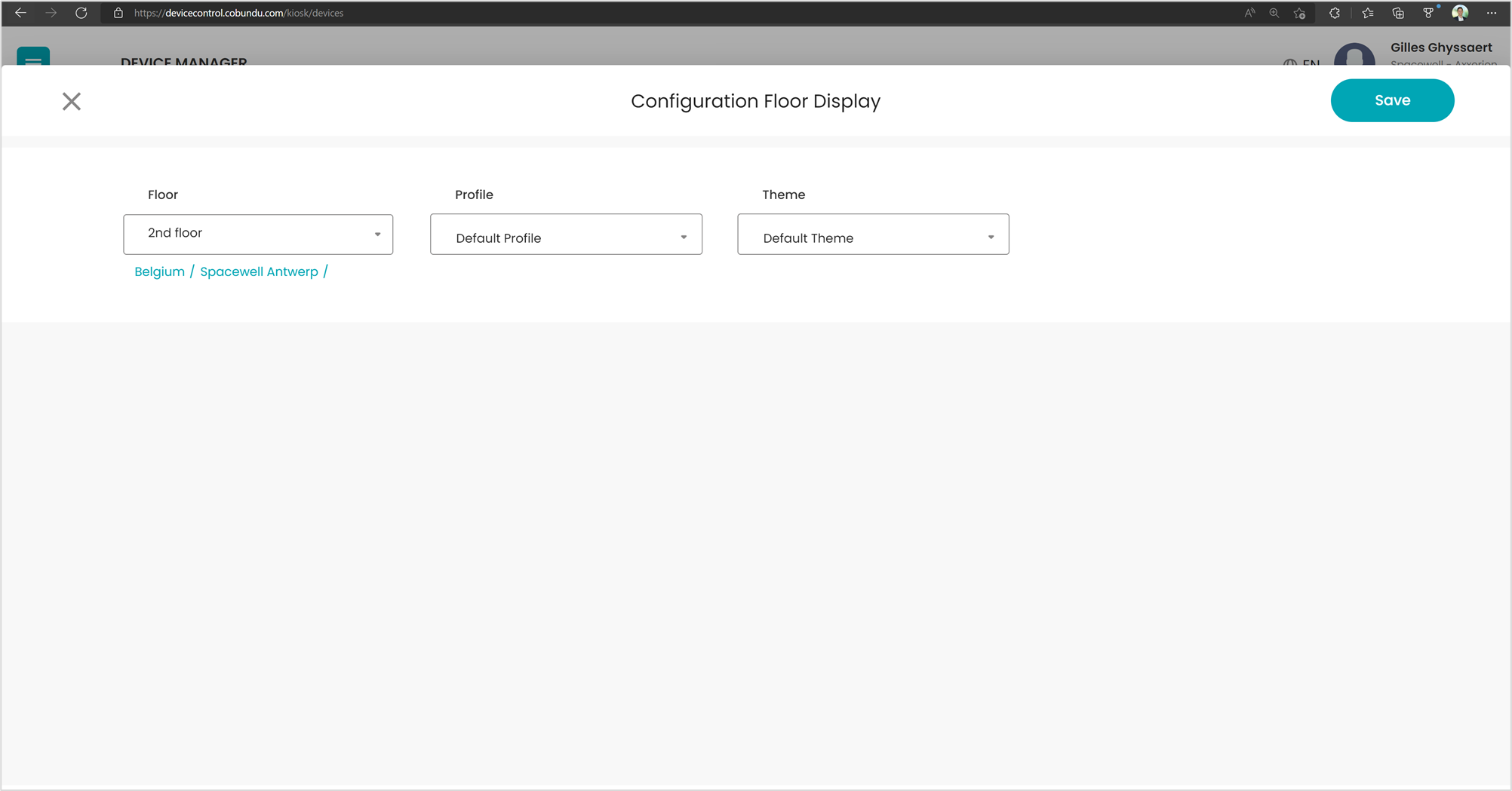Open the browser collections icon
This screenshot has width=1512, height=791.
pos(1398,13)
